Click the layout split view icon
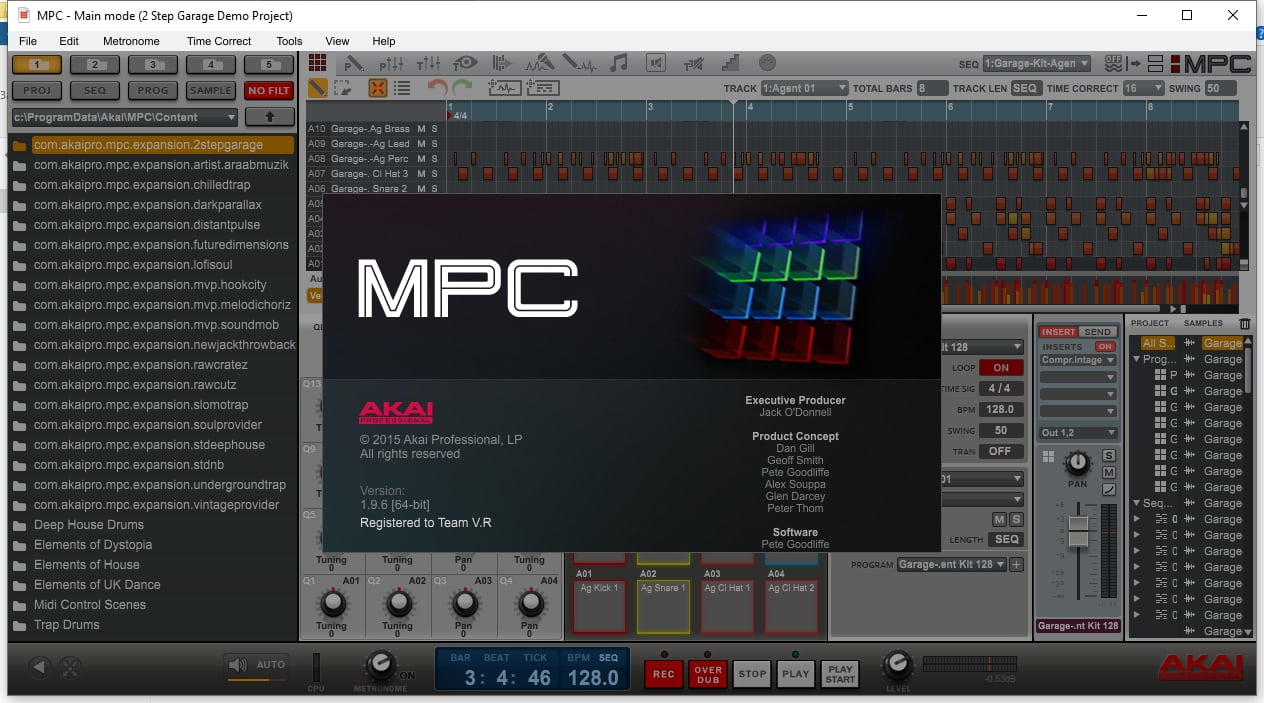Image resolution: width=1264 pixels, height=703 pixels. [1154, 63]
